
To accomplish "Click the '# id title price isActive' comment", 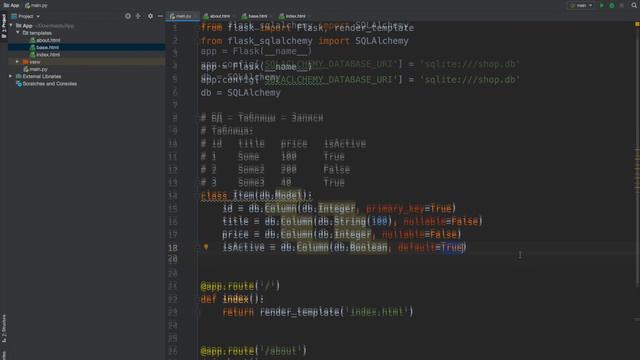I will tap(283, 144).
